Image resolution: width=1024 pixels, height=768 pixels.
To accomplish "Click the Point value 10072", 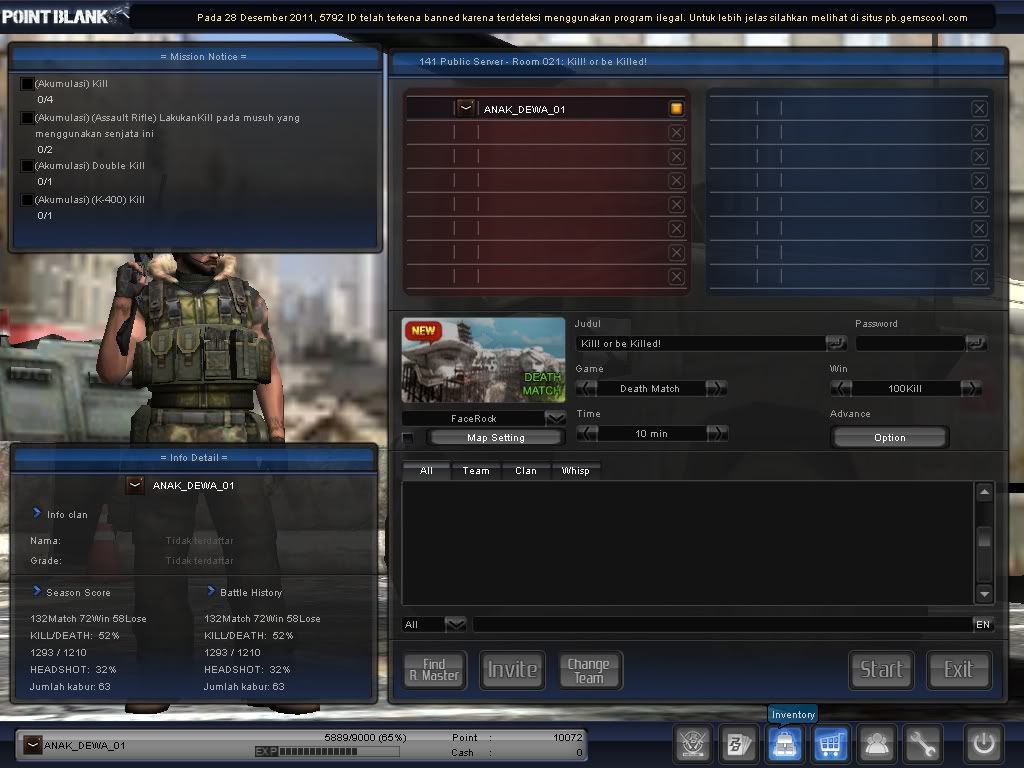I will click(x=568, y=737).
